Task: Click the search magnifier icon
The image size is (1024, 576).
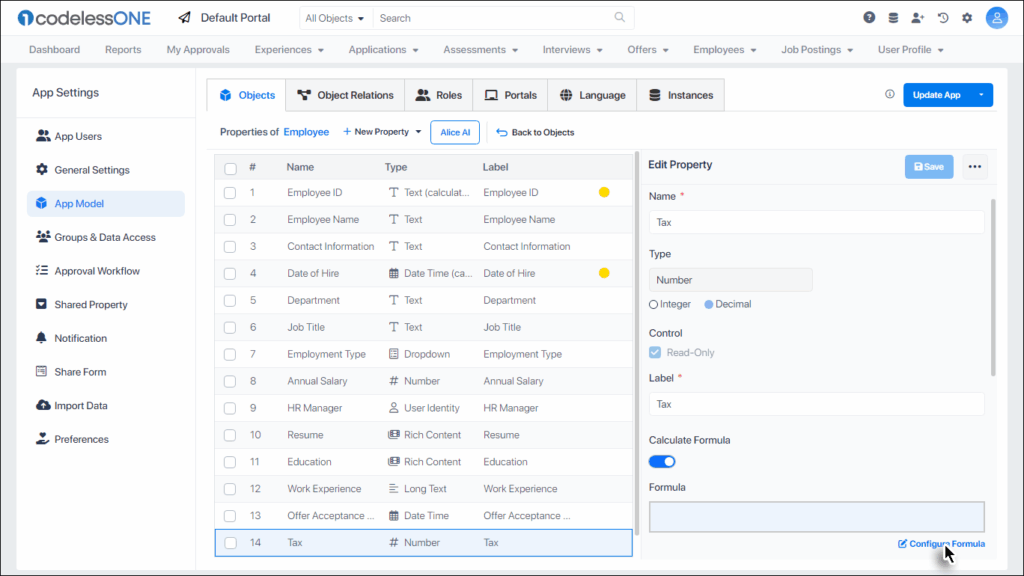Action: [x=620, y=18]
